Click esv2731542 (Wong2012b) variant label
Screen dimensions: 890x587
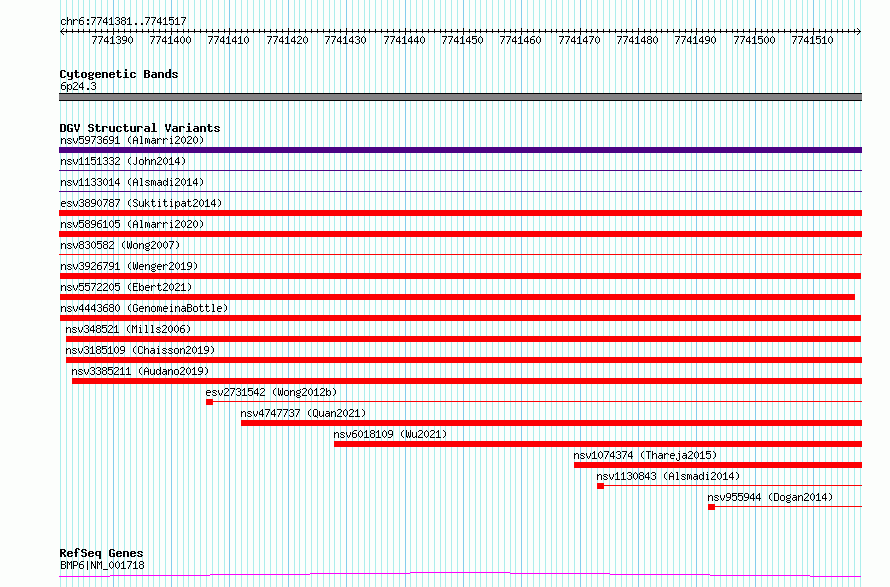click(x=271, y=392)
